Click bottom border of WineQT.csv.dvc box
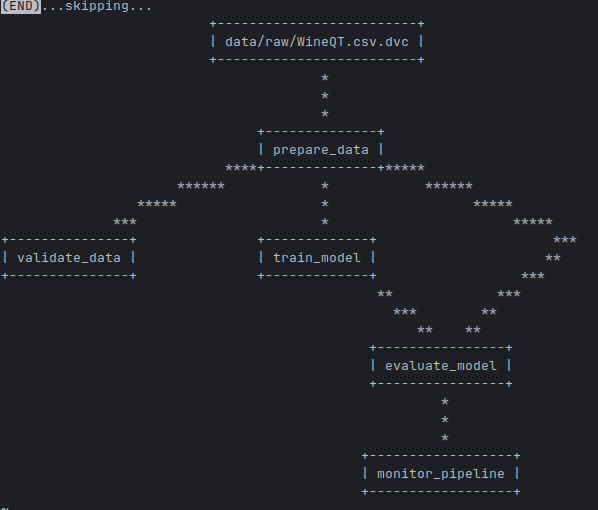598x510 pixels. (317, 60)
